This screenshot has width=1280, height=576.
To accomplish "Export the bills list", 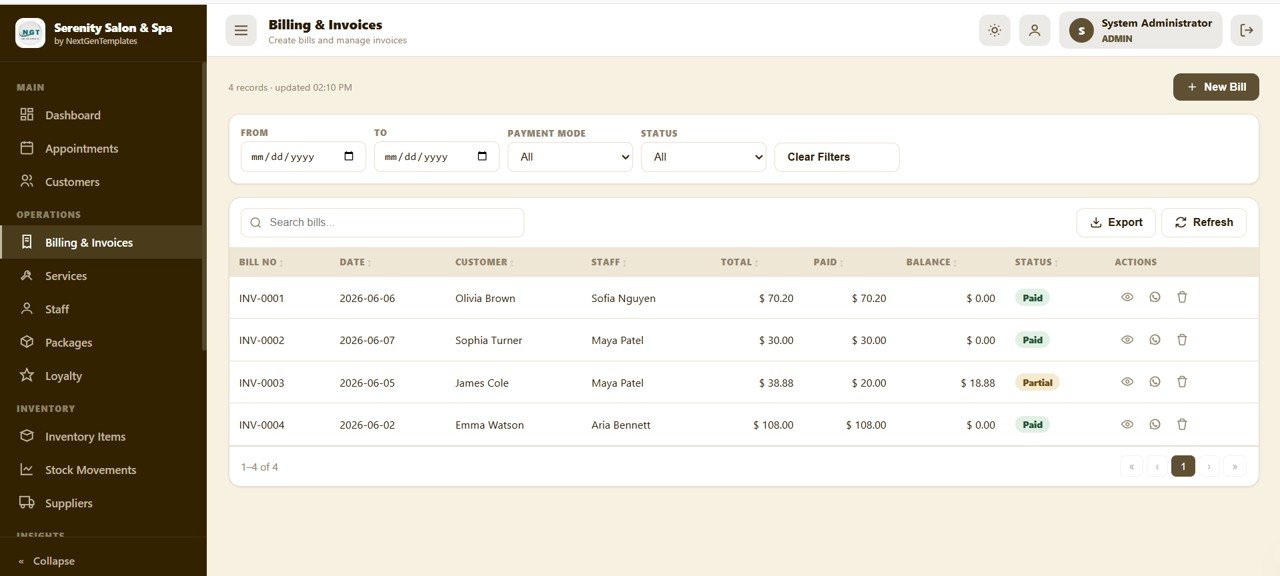I will (1116, 222).
